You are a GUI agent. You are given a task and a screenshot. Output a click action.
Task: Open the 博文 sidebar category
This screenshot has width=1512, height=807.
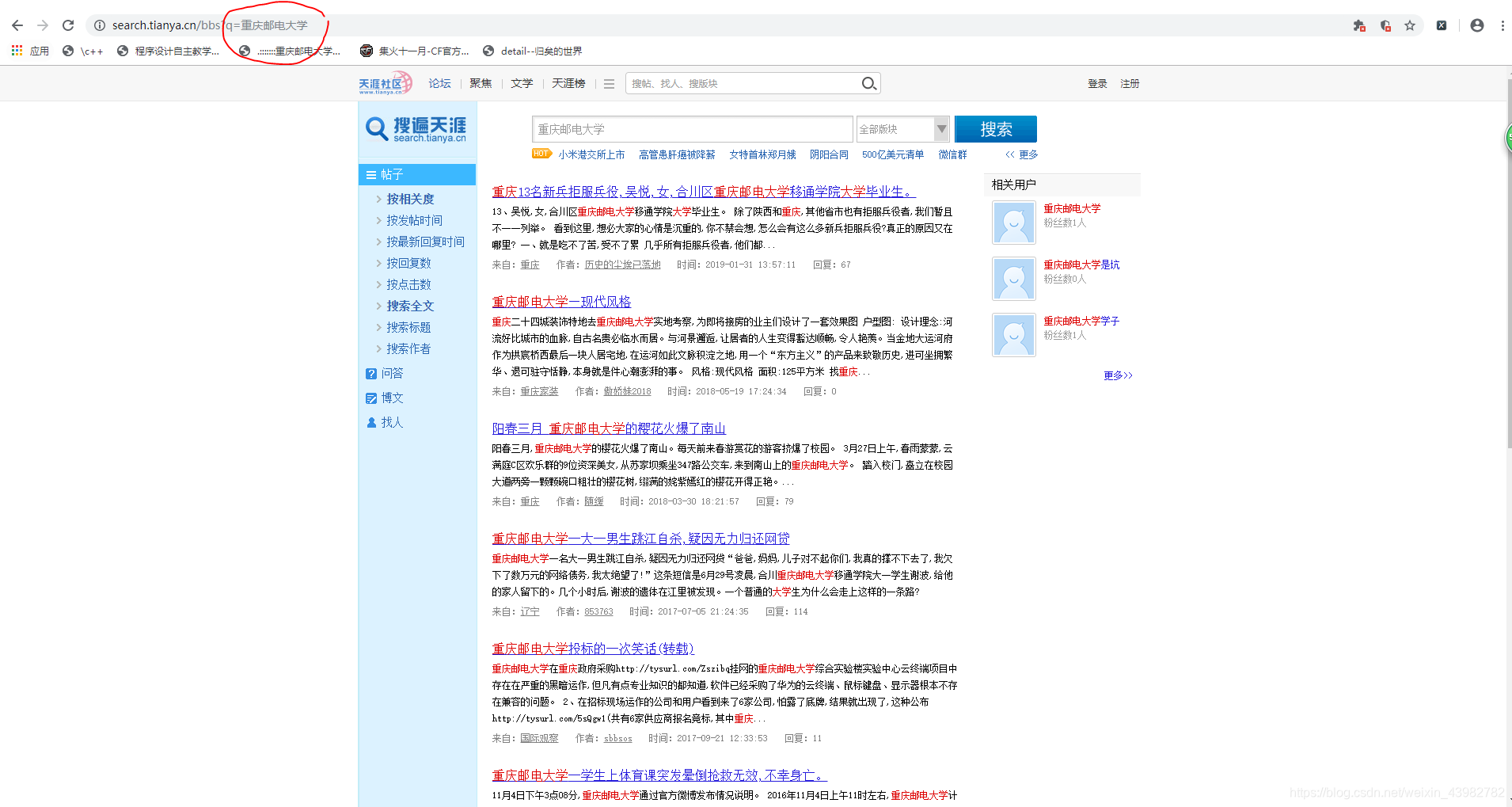point(385,398)
